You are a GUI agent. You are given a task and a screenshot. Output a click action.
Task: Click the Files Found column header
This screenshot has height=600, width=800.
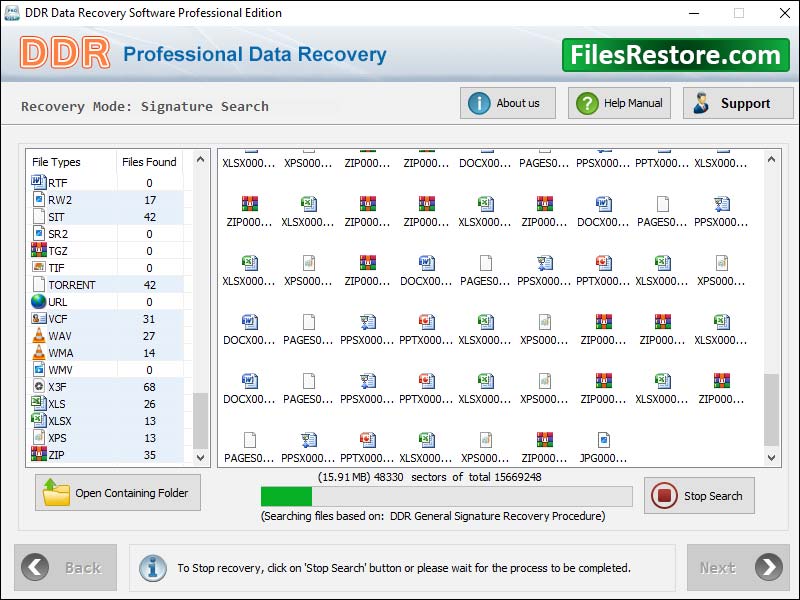(x=148, y=161)
